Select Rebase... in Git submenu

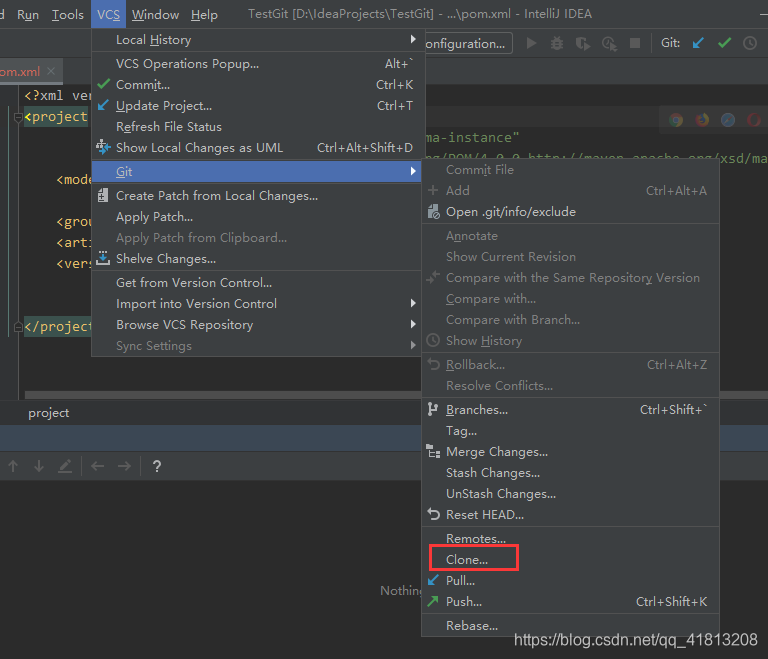(x=571, y=626)
